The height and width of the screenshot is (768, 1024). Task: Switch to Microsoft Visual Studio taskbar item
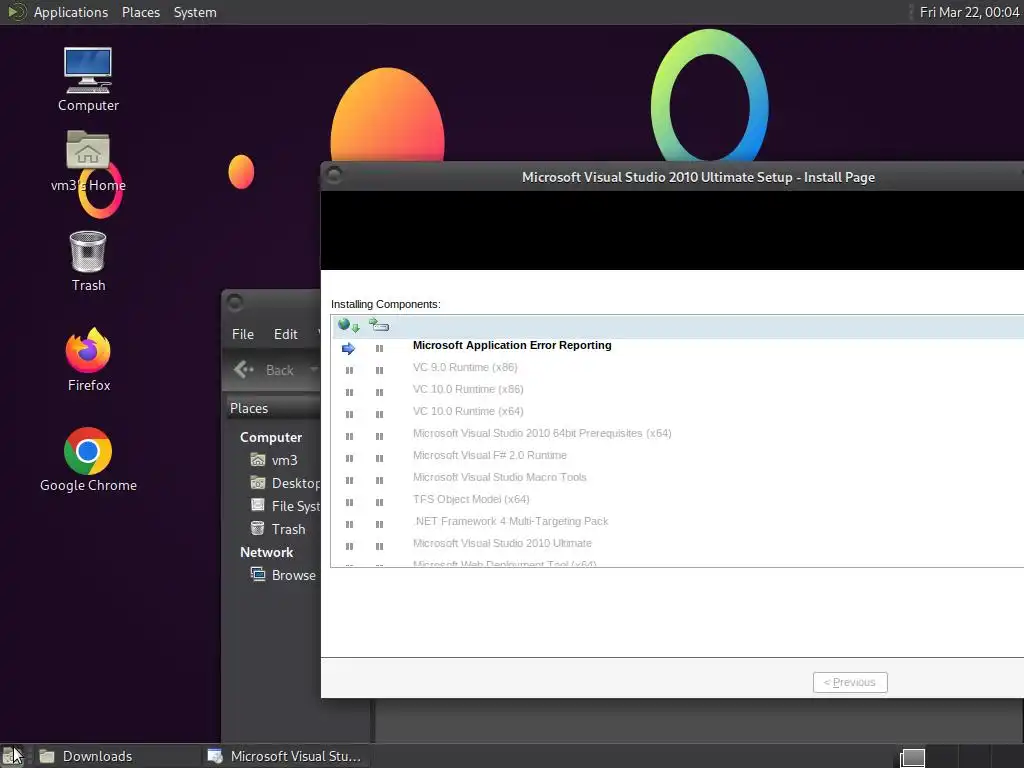click(x=287, y=756)
